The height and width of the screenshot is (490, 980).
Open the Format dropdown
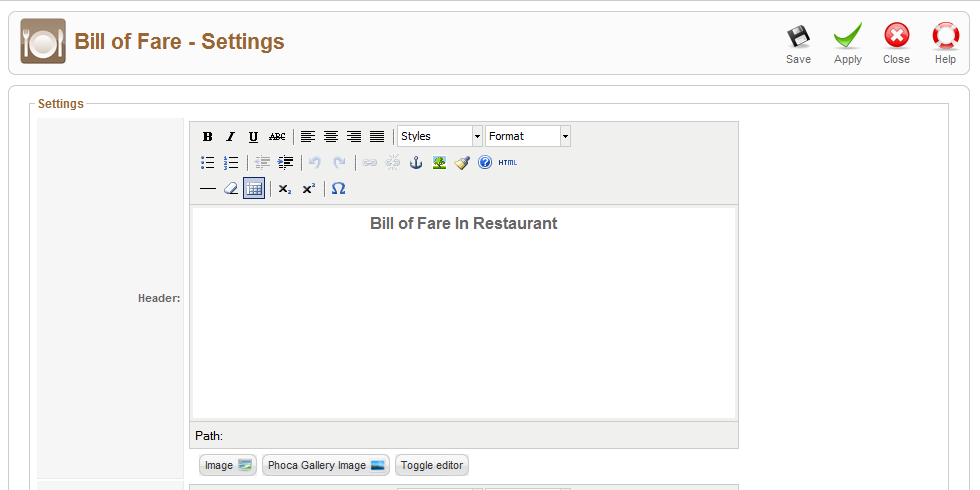[528, 136]
